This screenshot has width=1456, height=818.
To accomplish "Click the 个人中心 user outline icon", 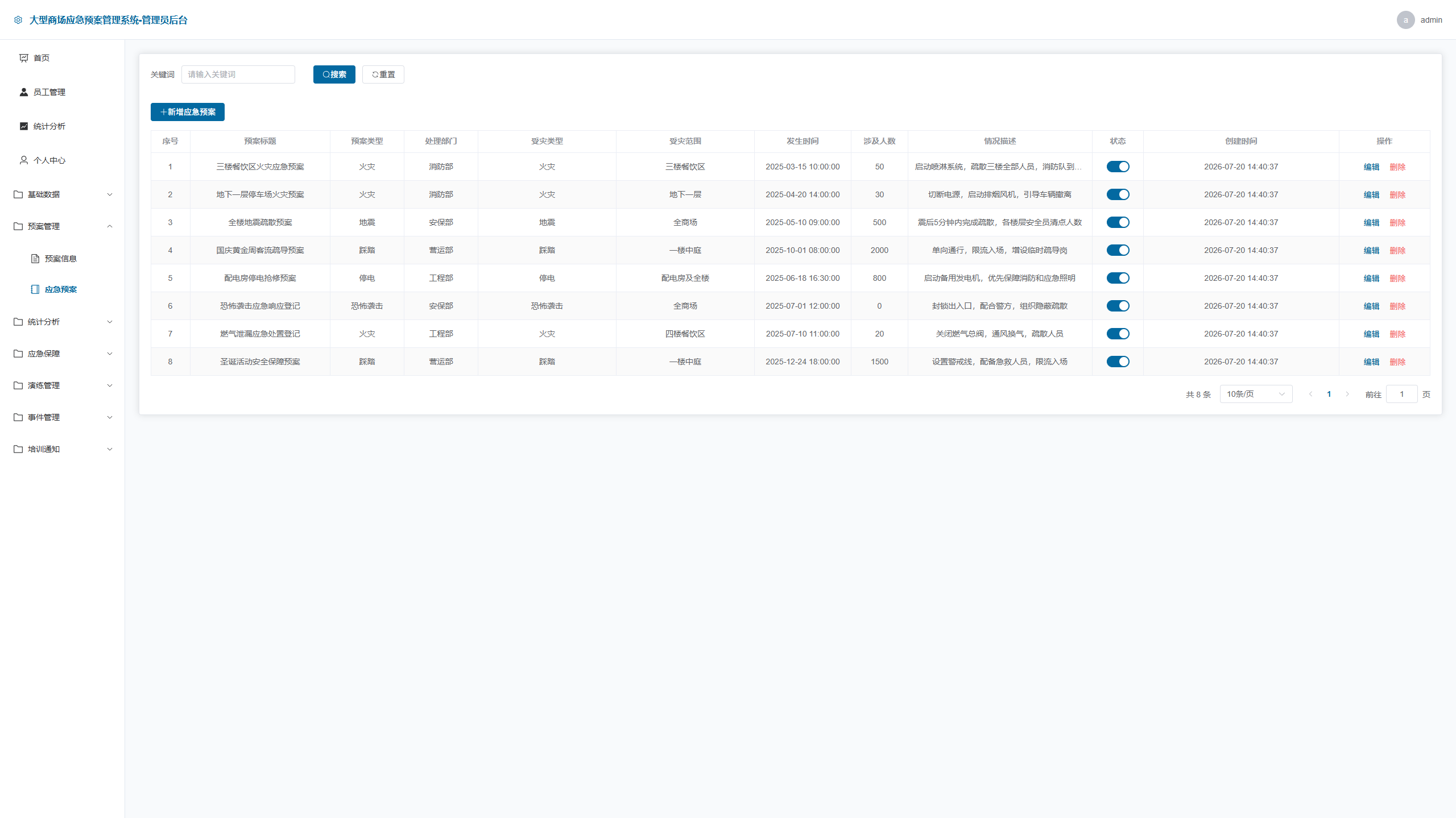I will tap(24, 160).
